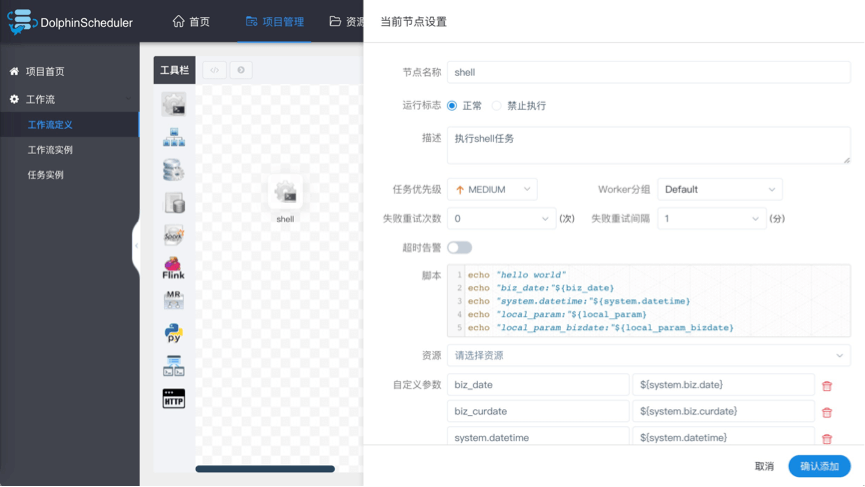Select the SQL task tool icon
Viewport: 865px width, 487px height.
coord(174,203)
